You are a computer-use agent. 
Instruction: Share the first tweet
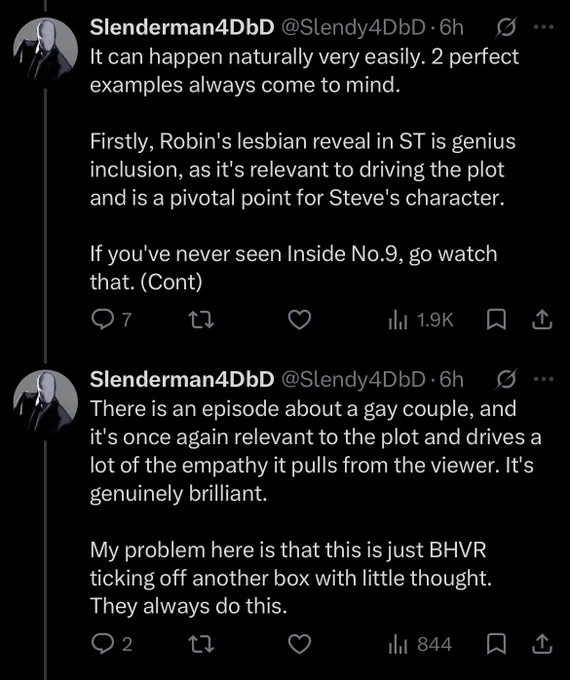coord(542,320)
